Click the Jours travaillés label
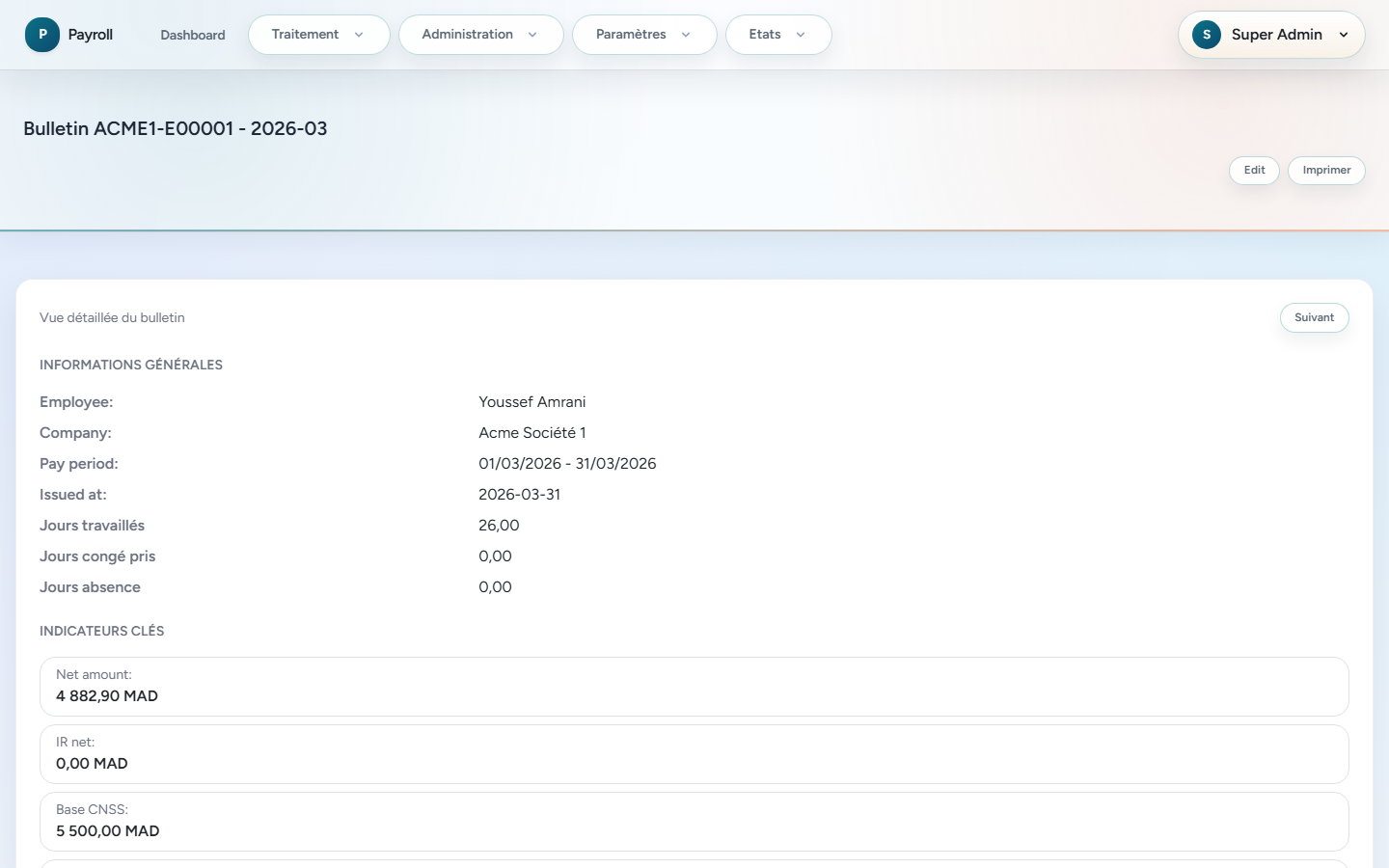 [x=92, y=526]
